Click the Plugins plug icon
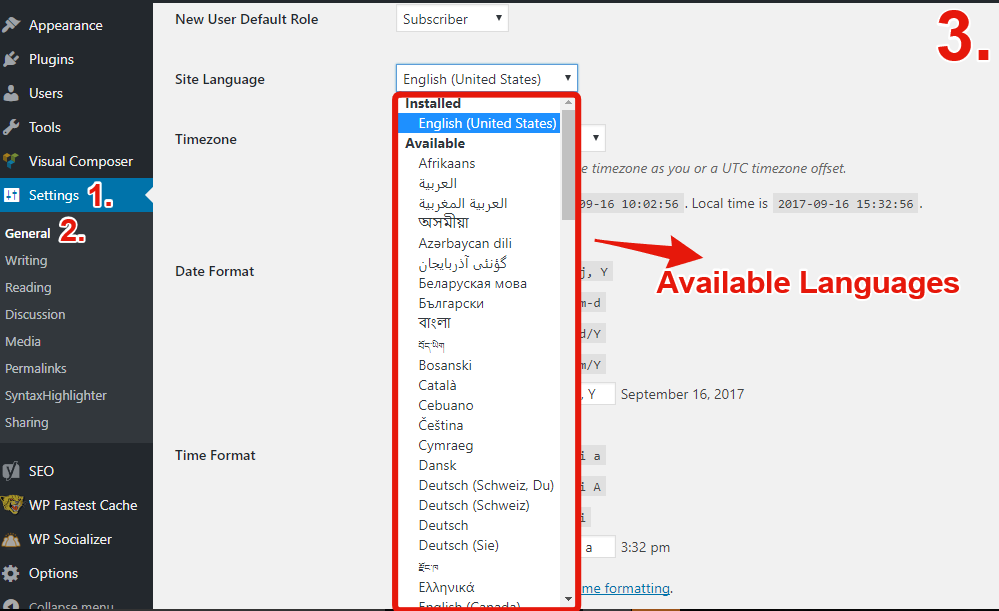This screenshot has width=999, height=611. [12, 59]
